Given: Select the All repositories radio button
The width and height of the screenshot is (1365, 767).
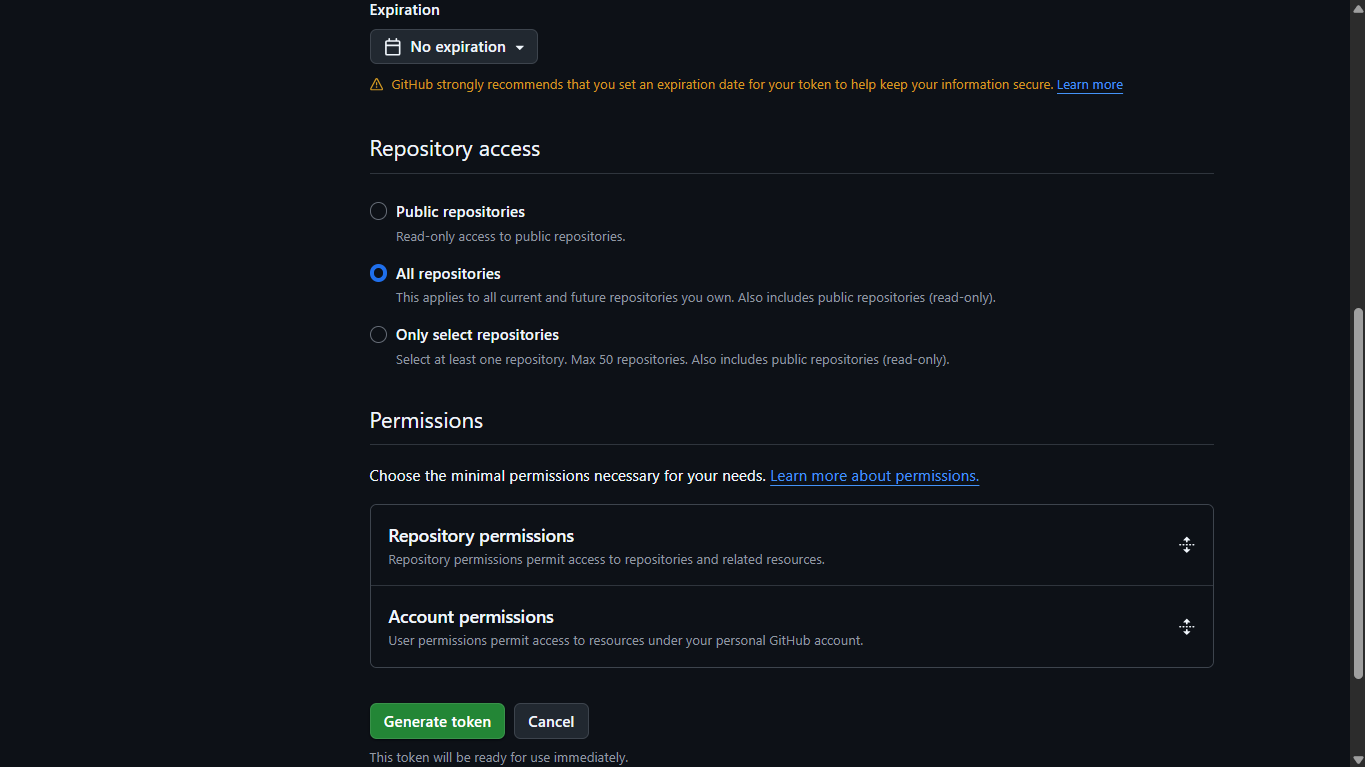Looking at the screenshot, I should pos(378,273).
